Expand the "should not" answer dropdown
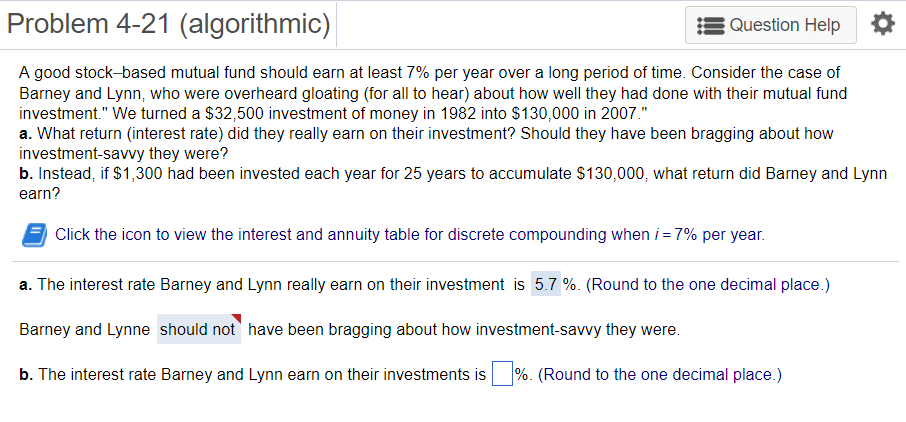Viewport: 906px width, 422px height. click(x=198, y=329)
